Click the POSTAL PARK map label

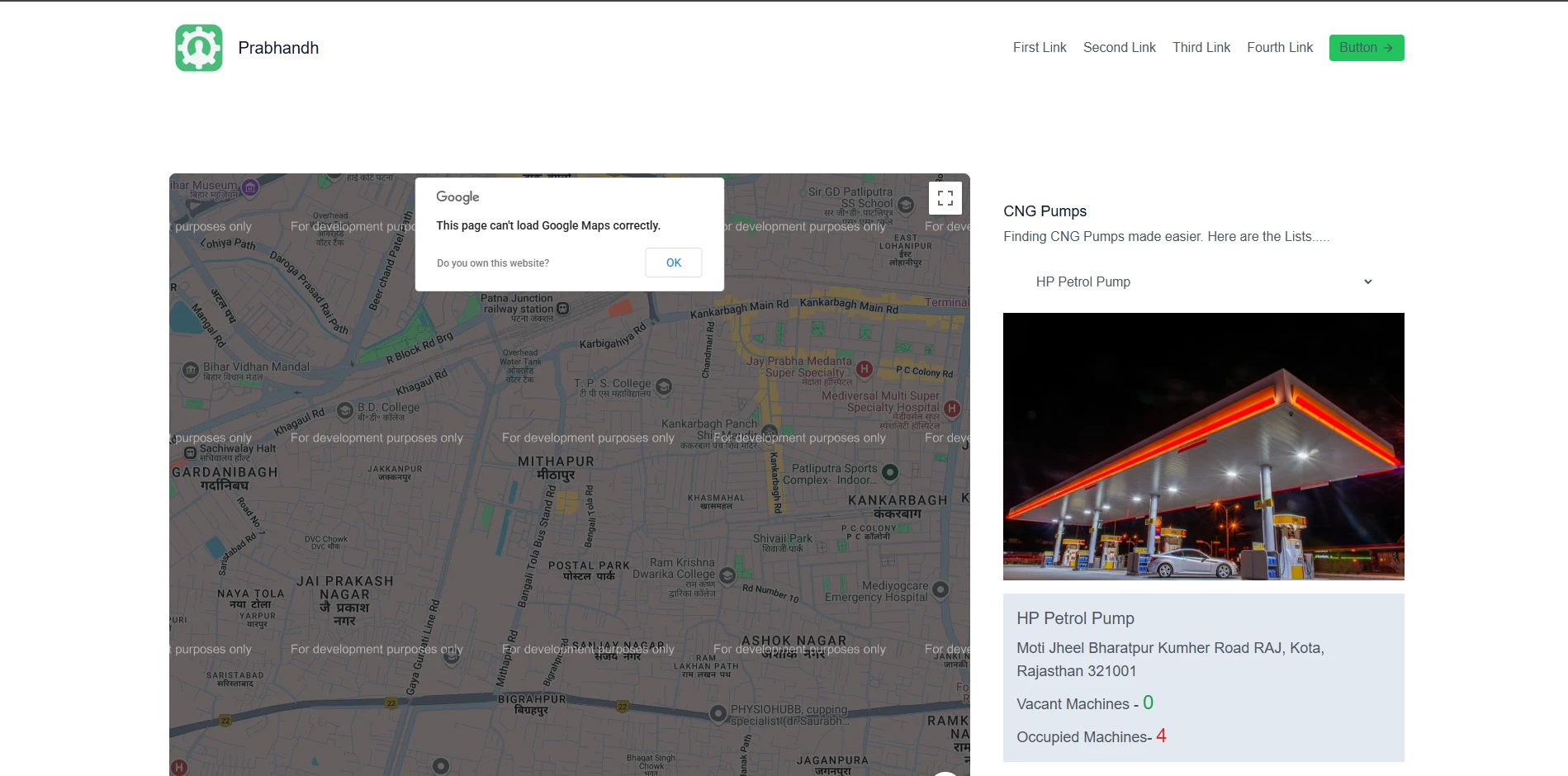[x=589, y=571]
